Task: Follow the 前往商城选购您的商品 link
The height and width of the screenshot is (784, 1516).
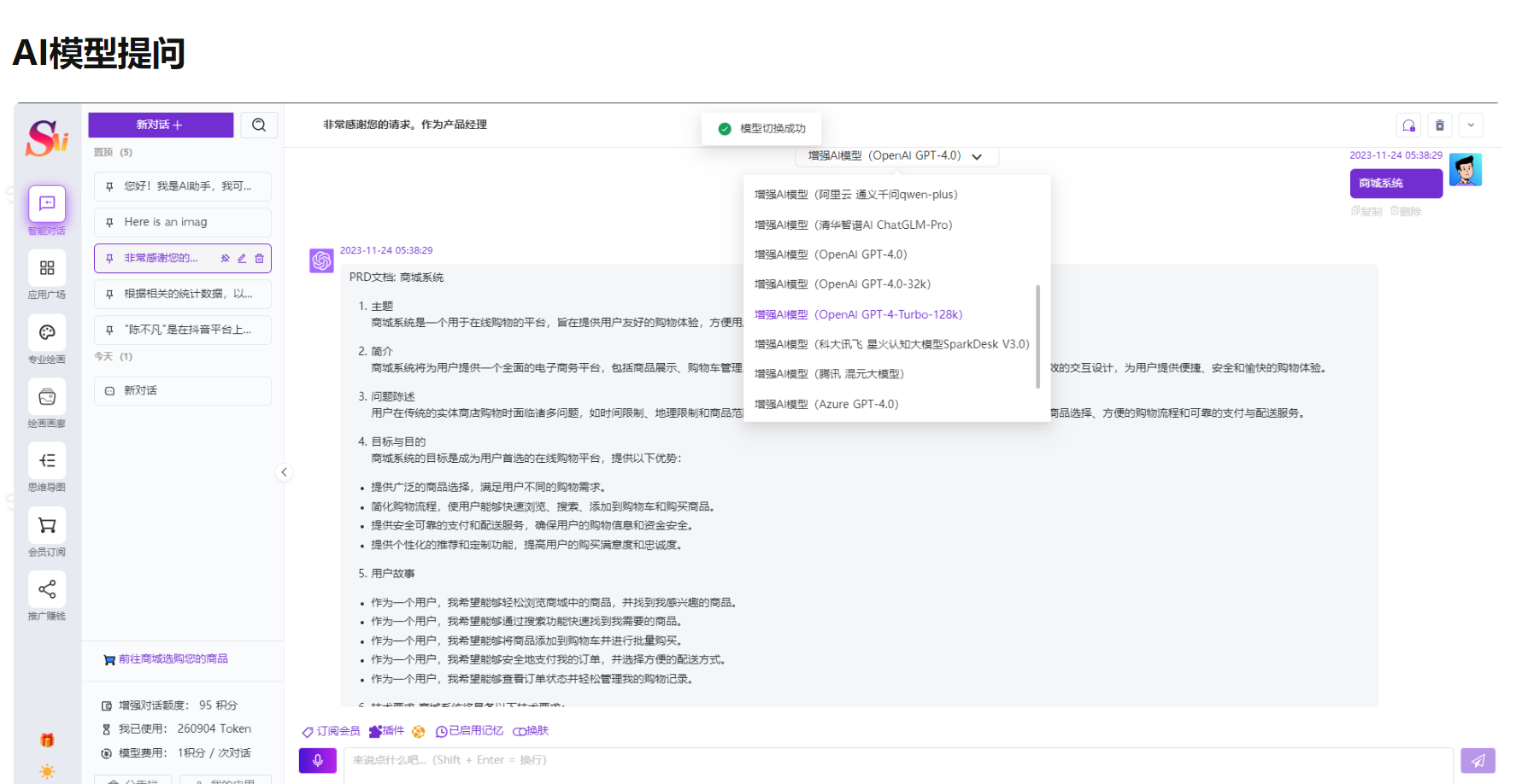Action: (173, 659)
